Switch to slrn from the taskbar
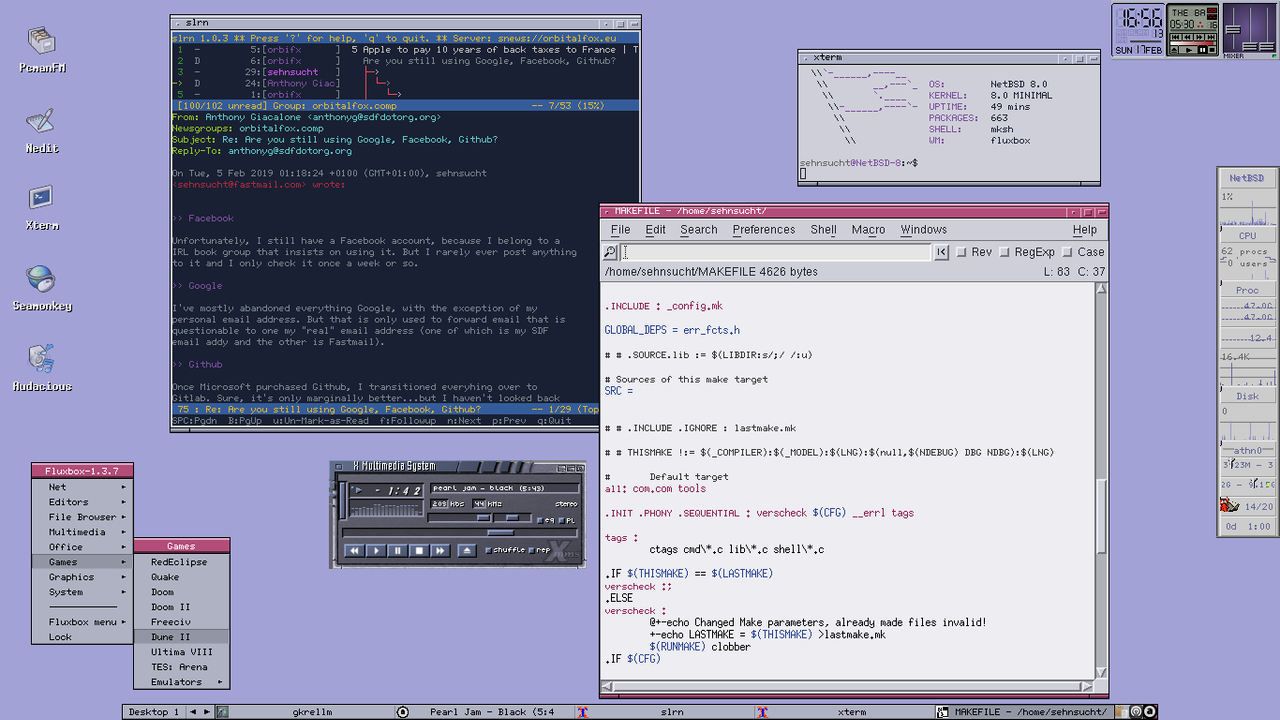This screenshot has width=1280, height=720. click(x=664, y=712)
